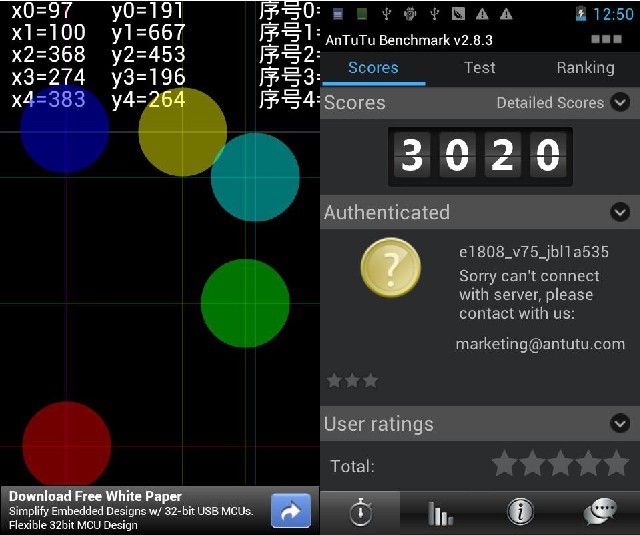Tap the Android debugging icon in status bar
The width and height of the screenshot is (640, 535).
410,14
